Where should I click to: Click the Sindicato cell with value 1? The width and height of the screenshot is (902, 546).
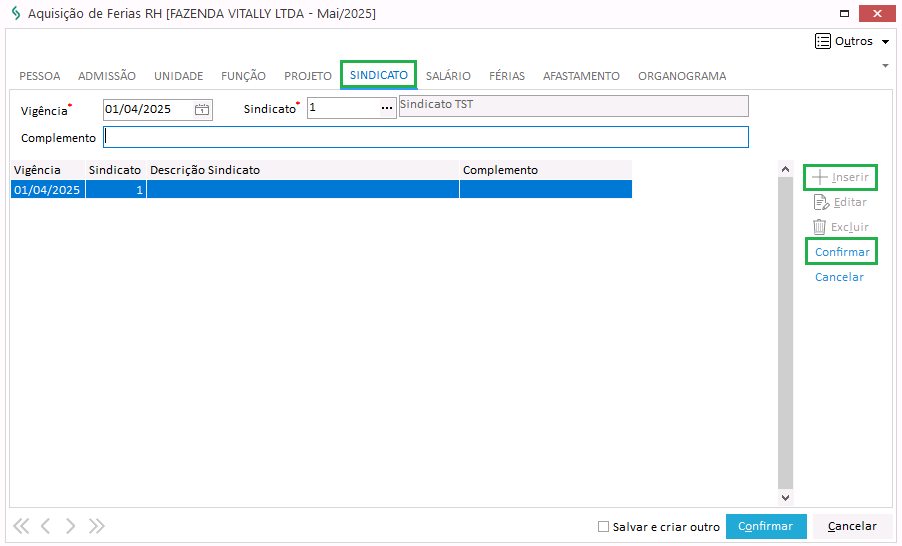tap(116, 190)
